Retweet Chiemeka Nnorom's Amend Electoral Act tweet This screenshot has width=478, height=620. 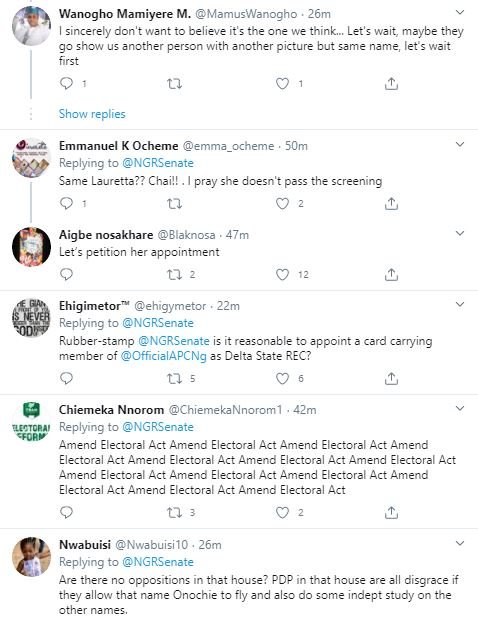174,512
